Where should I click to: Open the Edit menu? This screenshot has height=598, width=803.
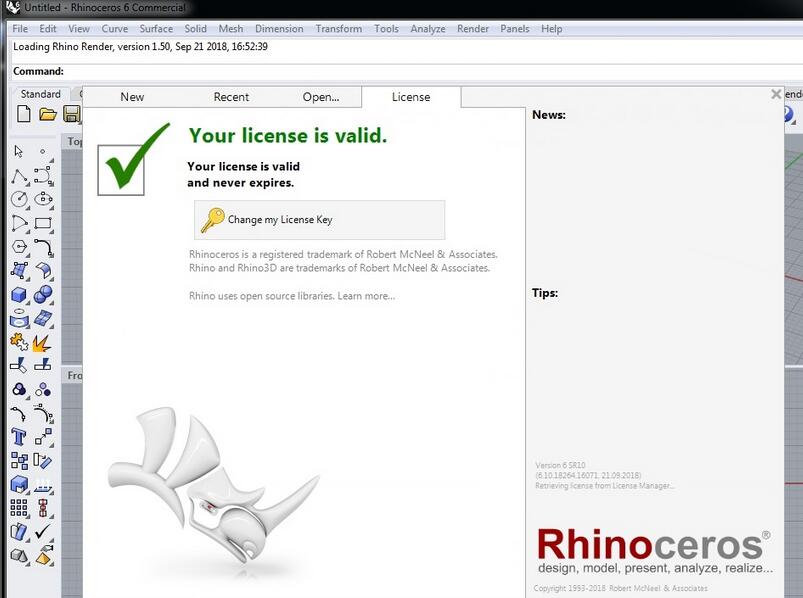48,29
